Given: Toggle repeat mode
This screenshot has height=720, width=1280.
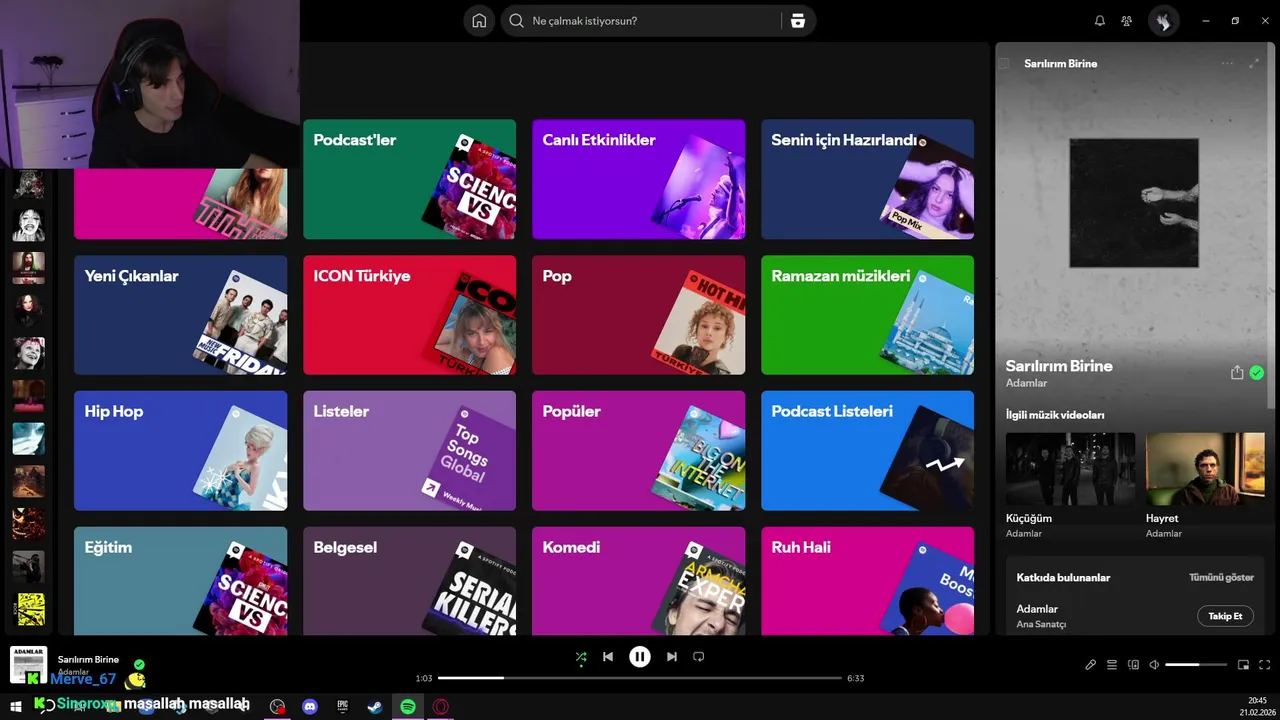Looking at the screenshot, I should pyautogui.click(x=699, y=657).
